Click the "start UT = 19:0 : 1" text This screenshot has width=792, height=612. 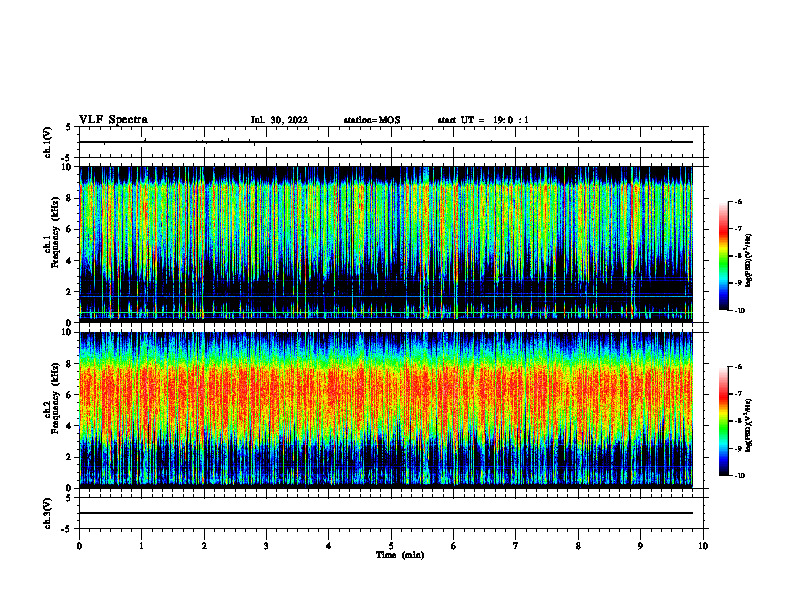pyautogui.click(x=483, y=120)
